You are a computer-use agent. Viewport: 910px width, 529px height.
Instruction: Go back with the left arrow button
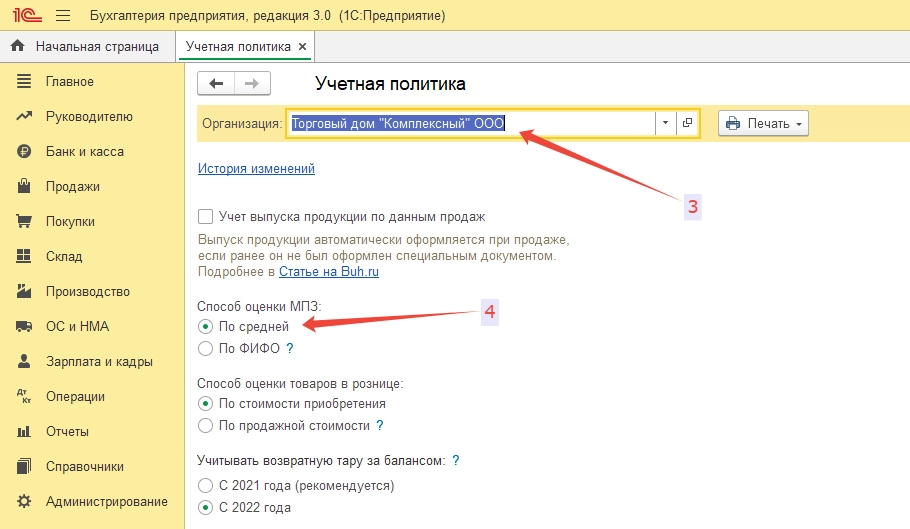[x=216, y=84]
